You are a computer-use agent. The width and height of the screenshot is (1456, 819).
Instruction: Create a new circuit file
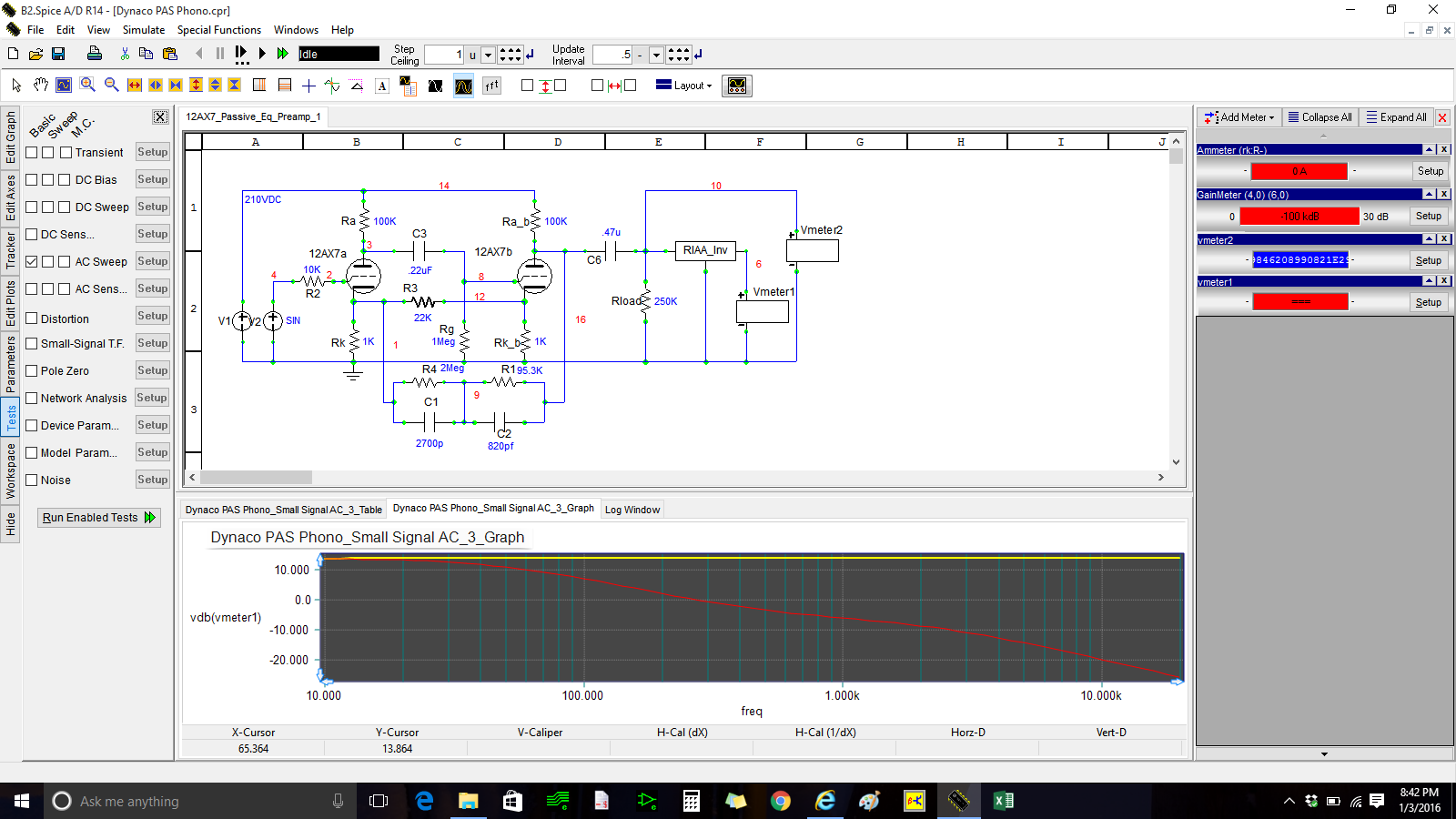(x=14, y=55)
